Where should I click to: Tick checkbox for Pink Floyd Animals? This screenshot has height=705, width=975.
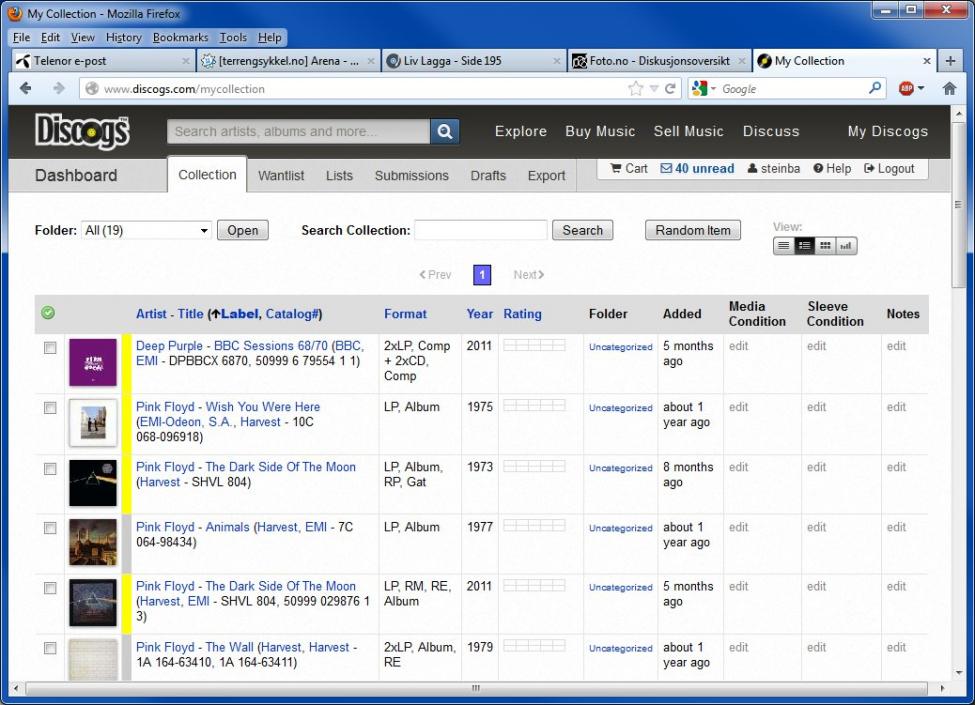click(50, 528)
